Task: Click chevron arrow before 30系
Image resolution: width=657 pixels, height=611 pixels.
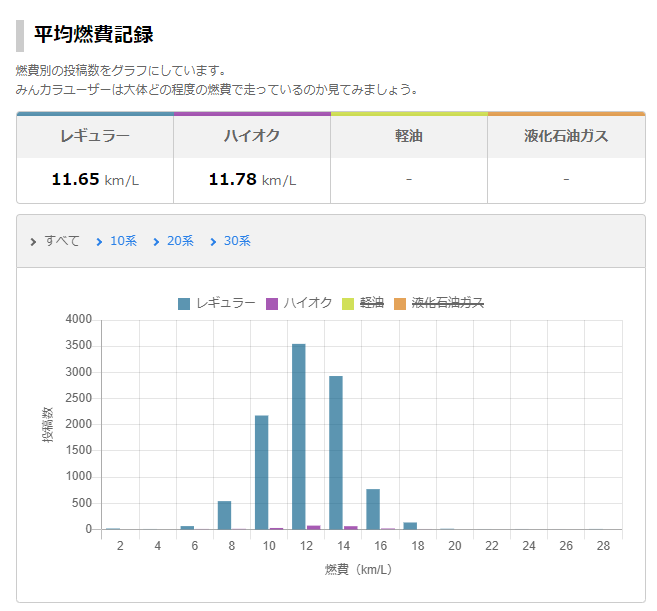Action: (x=213, y=242)
